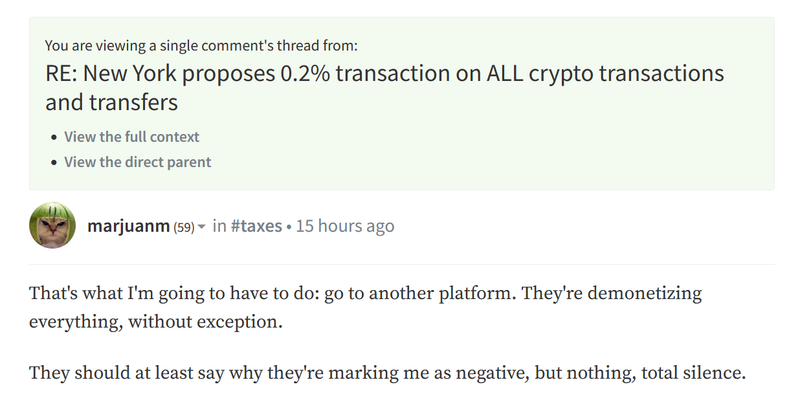Screen dimensions: 800x404
Task: Open the 'RE: New York proposes' post title
Action: [384, 75]
